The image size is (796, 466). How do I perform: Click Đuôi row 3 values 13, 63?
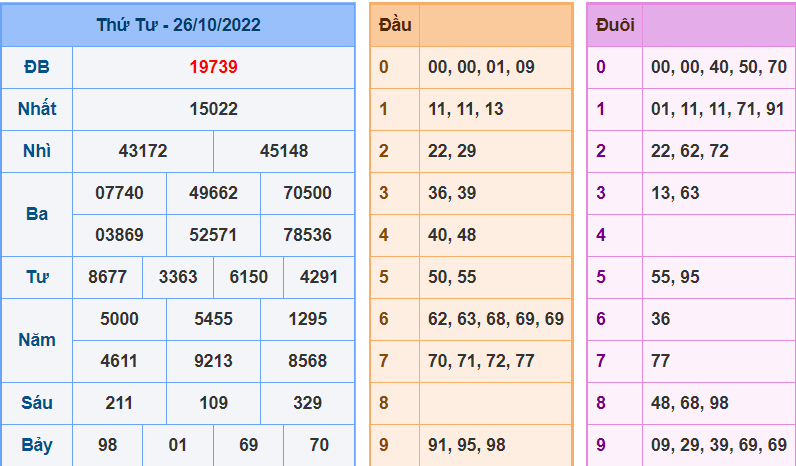click(x=675, y=193)
